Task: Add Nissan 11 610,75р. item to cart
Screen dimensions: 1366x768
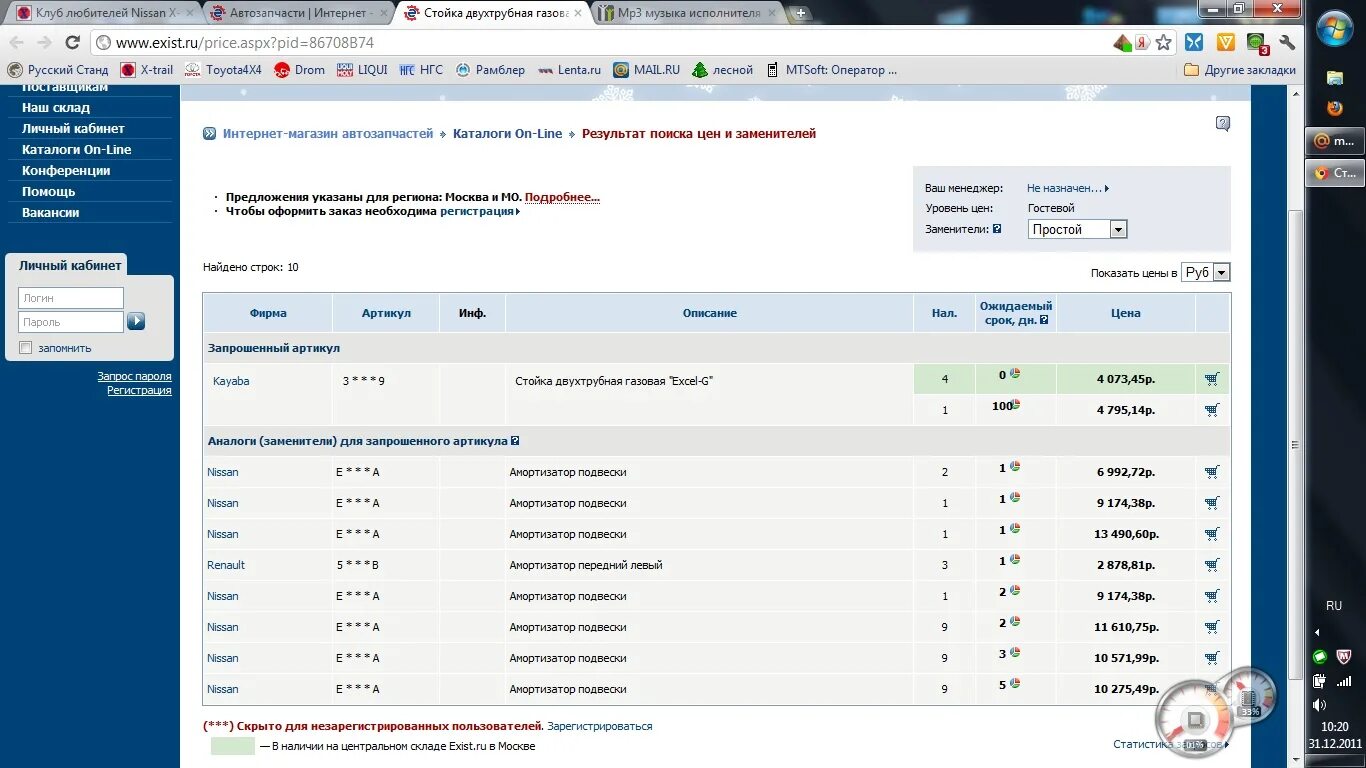Action: 1212,627
